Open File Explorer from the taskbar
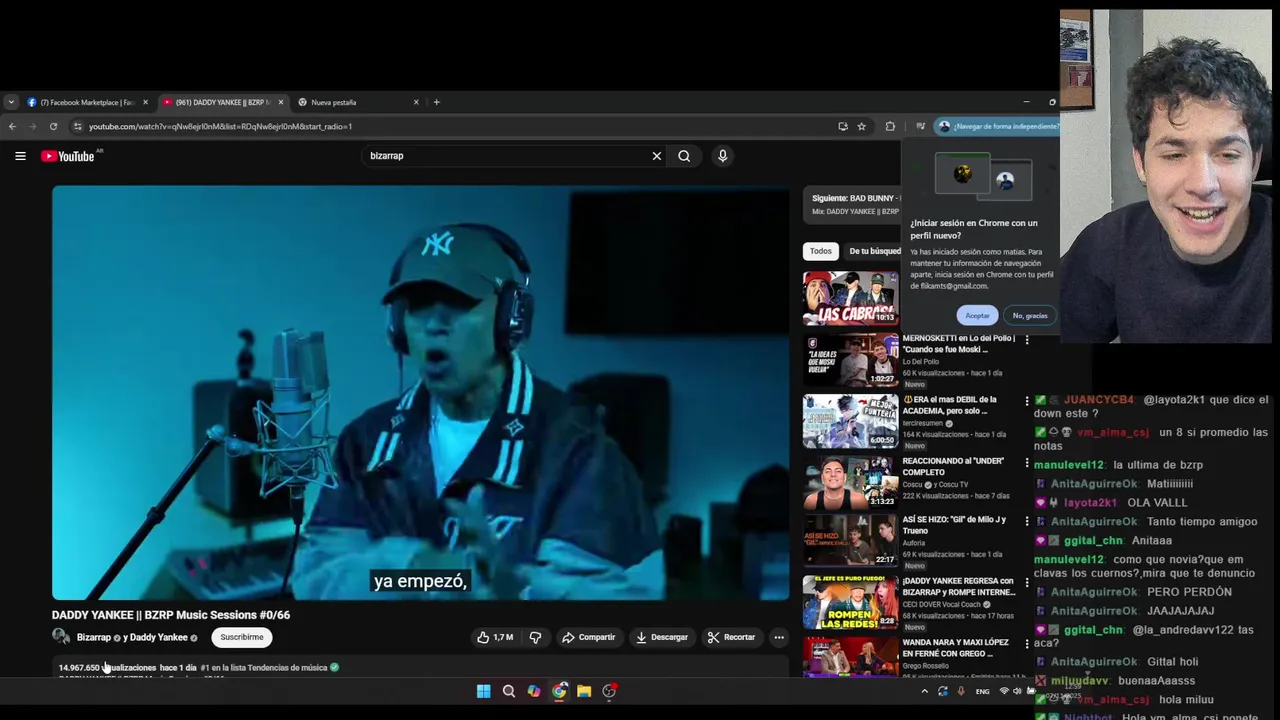Image resolution: width=1280 pixels, height=720 pixels. (584, 691)
